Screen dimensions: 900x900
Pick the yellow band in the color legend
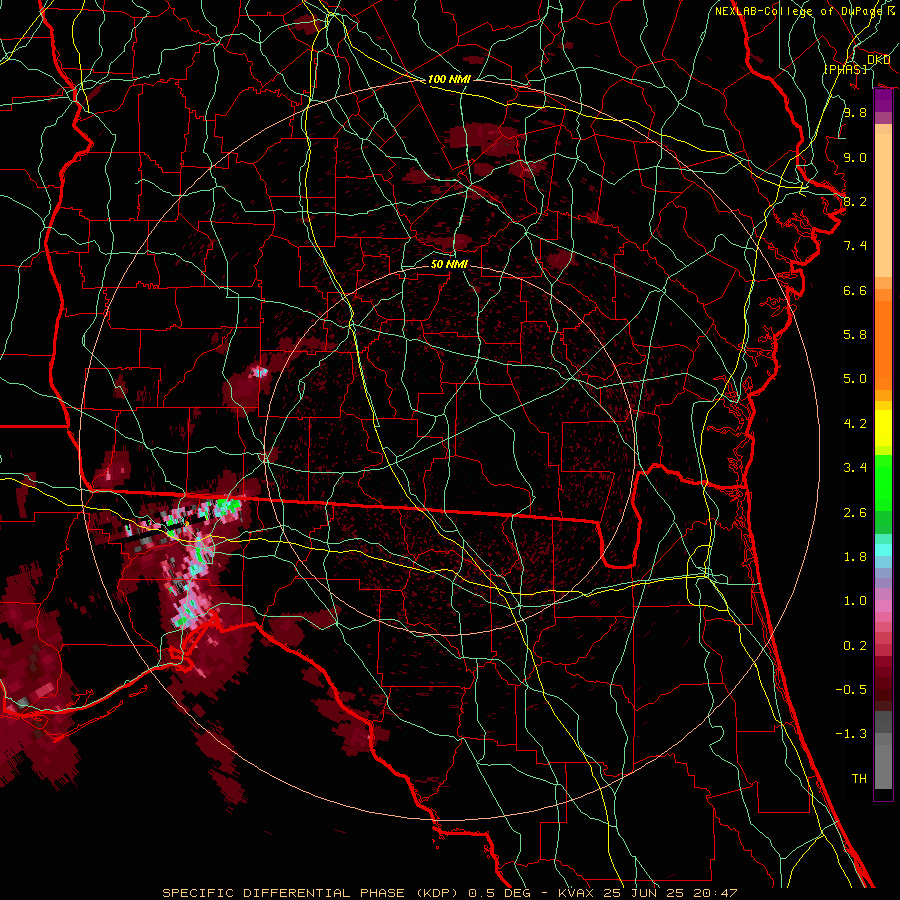click(x=883, y=428)
